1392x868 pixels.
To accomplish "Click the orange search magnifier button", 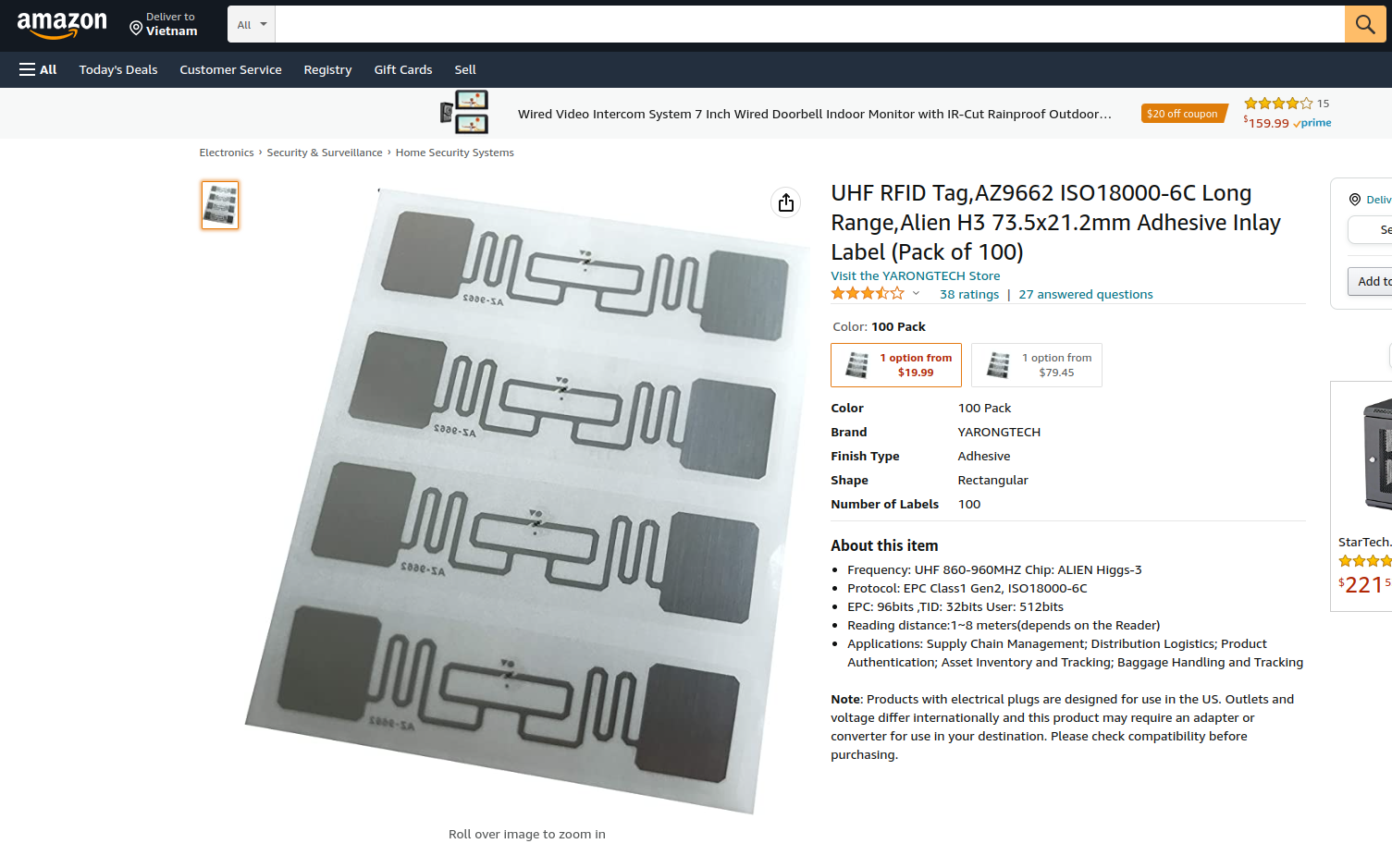I will pyautogui.click(x=1365, y=24).
